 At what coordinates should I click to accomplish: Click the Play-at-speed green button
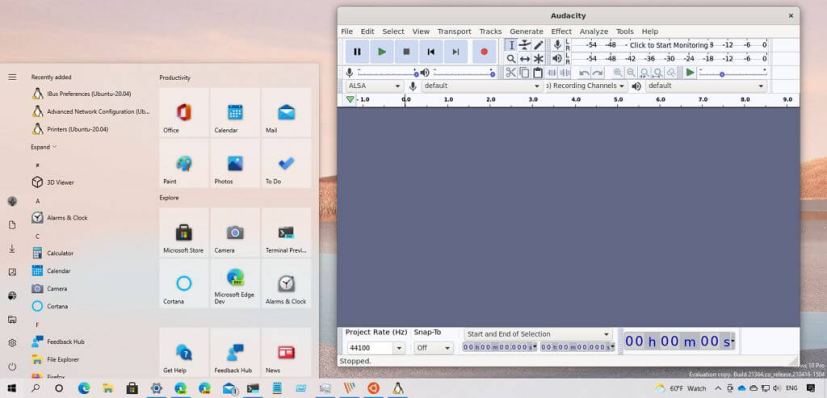pos(690,73)
